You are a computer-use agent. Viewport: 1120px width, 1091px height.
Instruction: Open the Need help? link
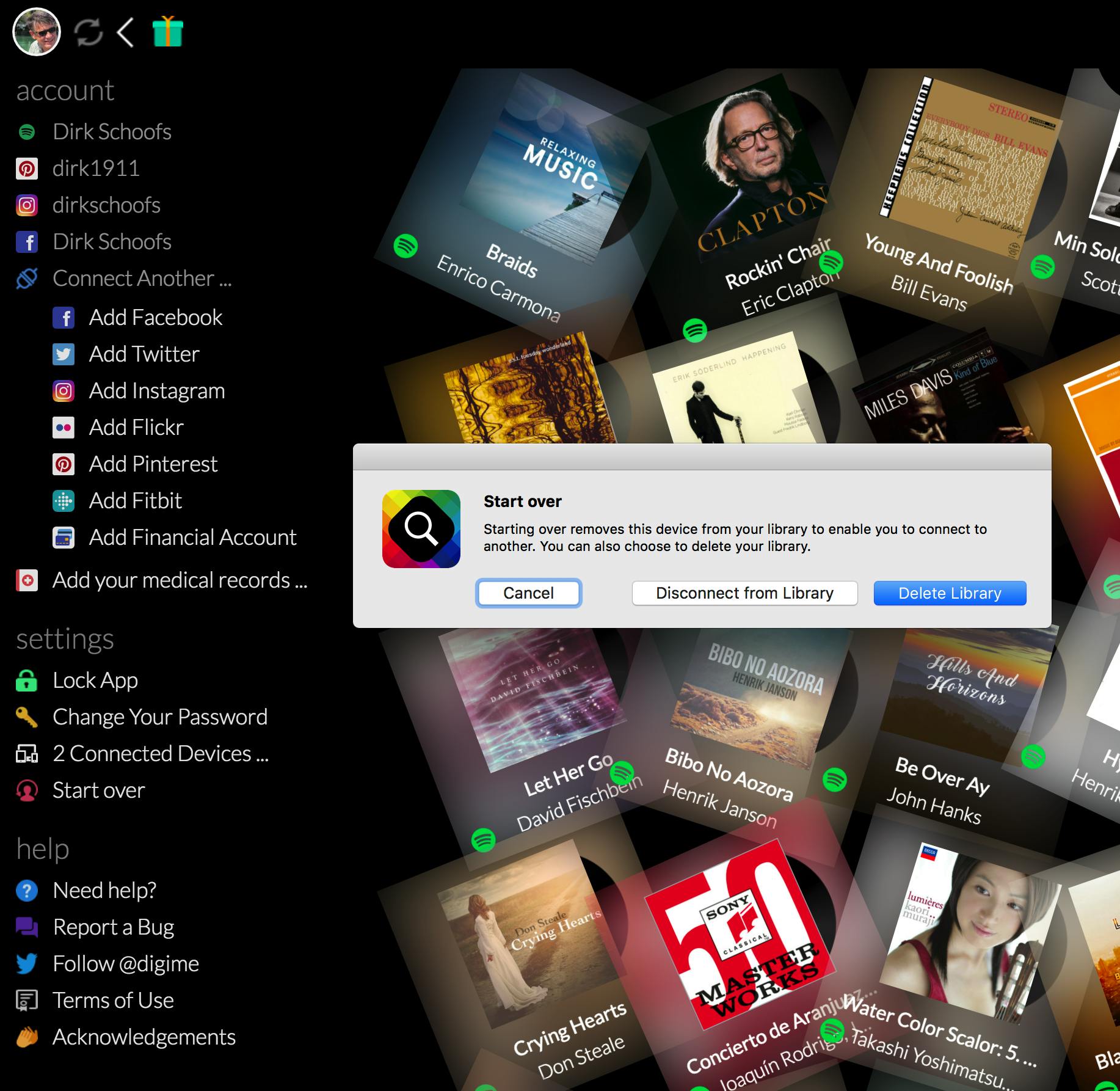(104, 891)
